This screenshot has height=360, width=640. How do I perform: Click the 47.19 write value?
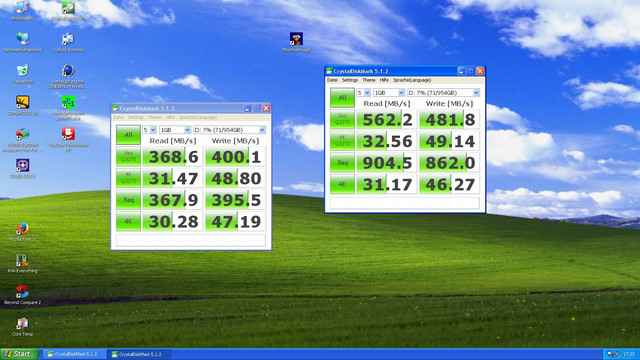click(x=236, y=221)
